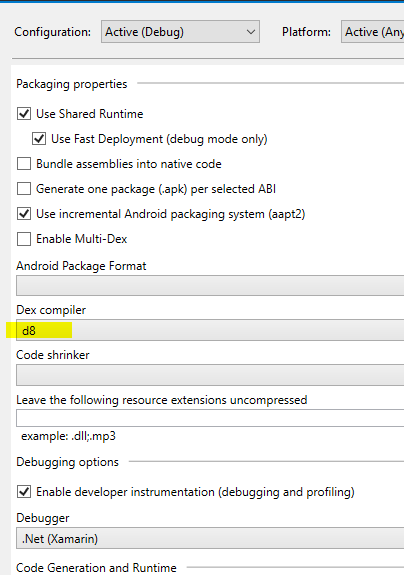Click the Debugging options section heading
This screenshot has height=575, width=404.
tap(67, 462)
